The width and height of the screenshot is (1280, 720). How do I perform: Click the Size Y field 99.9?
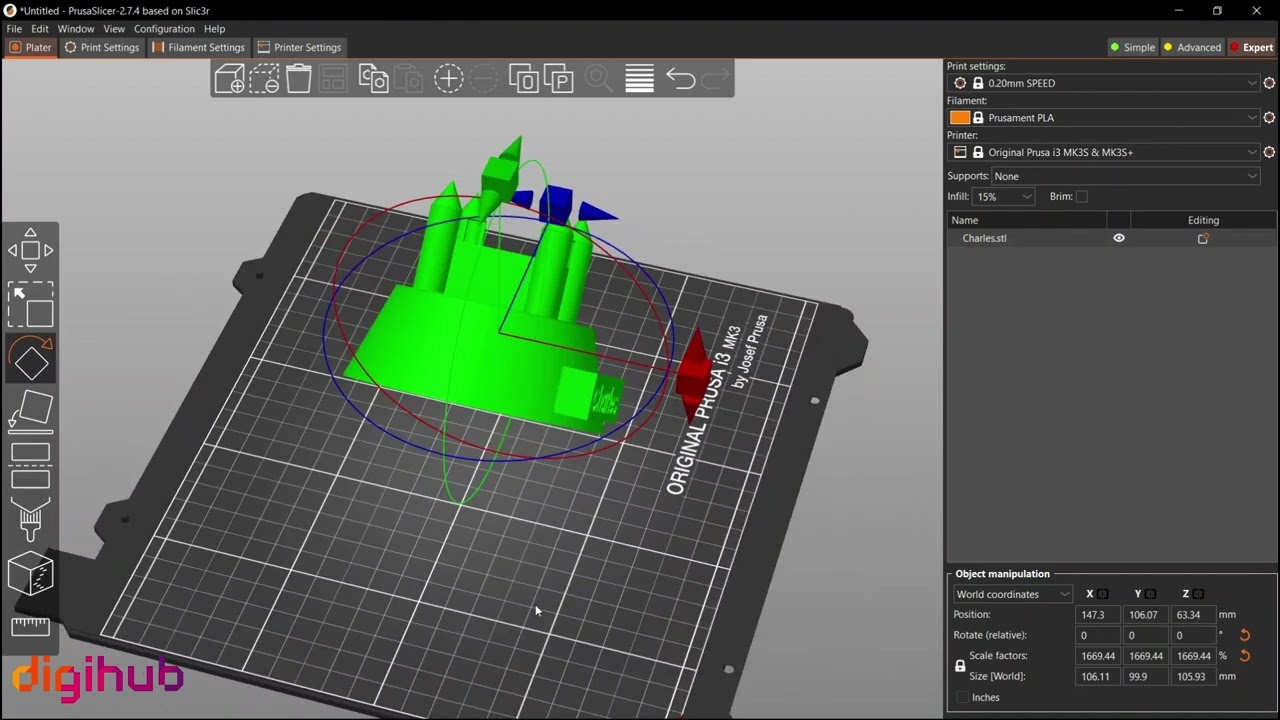point(1145,677)
